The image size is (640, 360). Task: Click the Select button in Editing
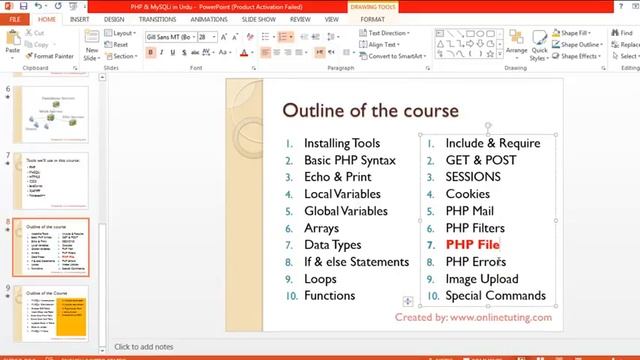click(626, 56)
